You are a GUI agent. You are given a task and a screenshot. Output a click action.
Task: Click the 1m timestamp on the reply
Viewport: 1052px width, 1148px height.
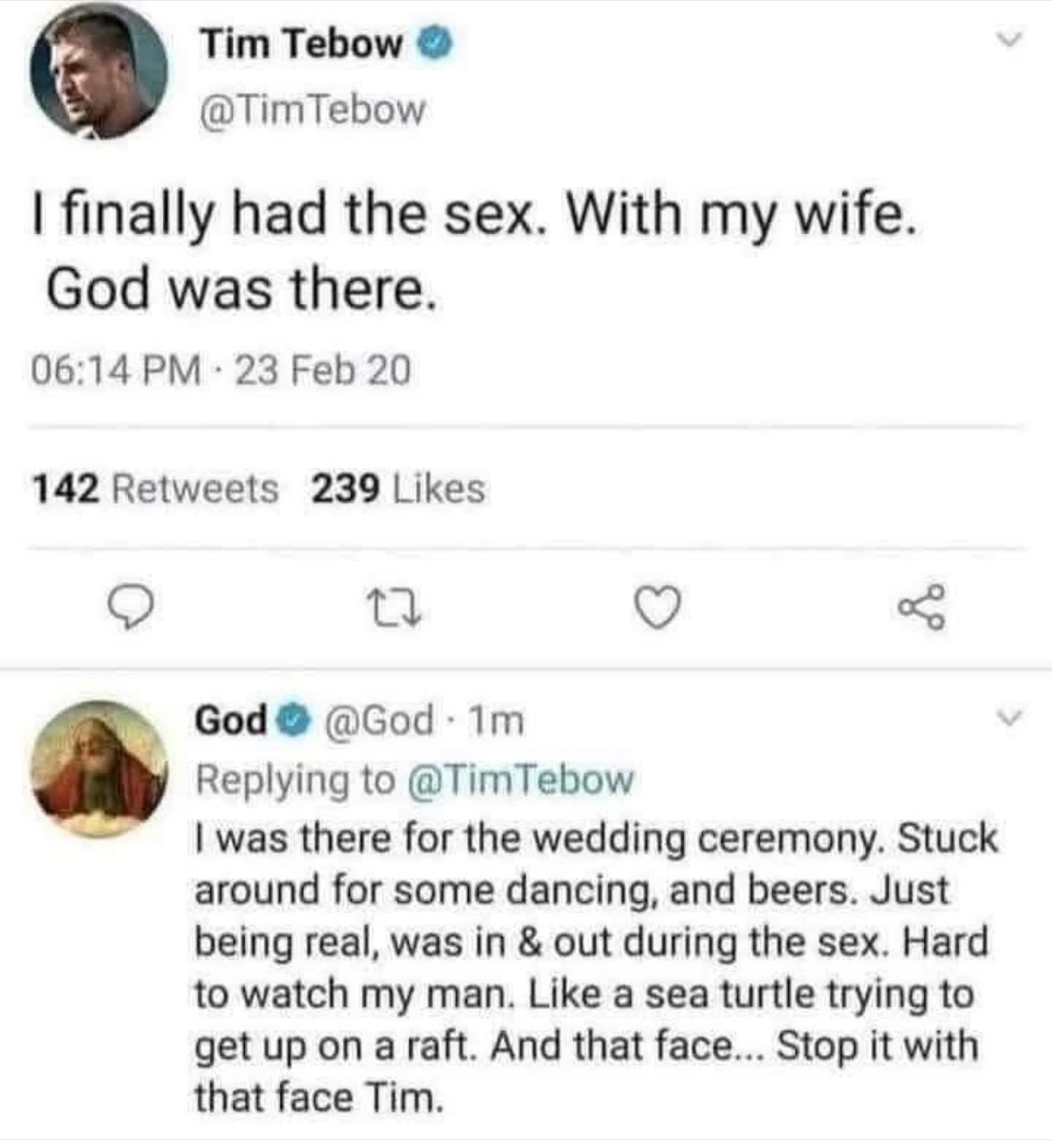coord(496,721)
